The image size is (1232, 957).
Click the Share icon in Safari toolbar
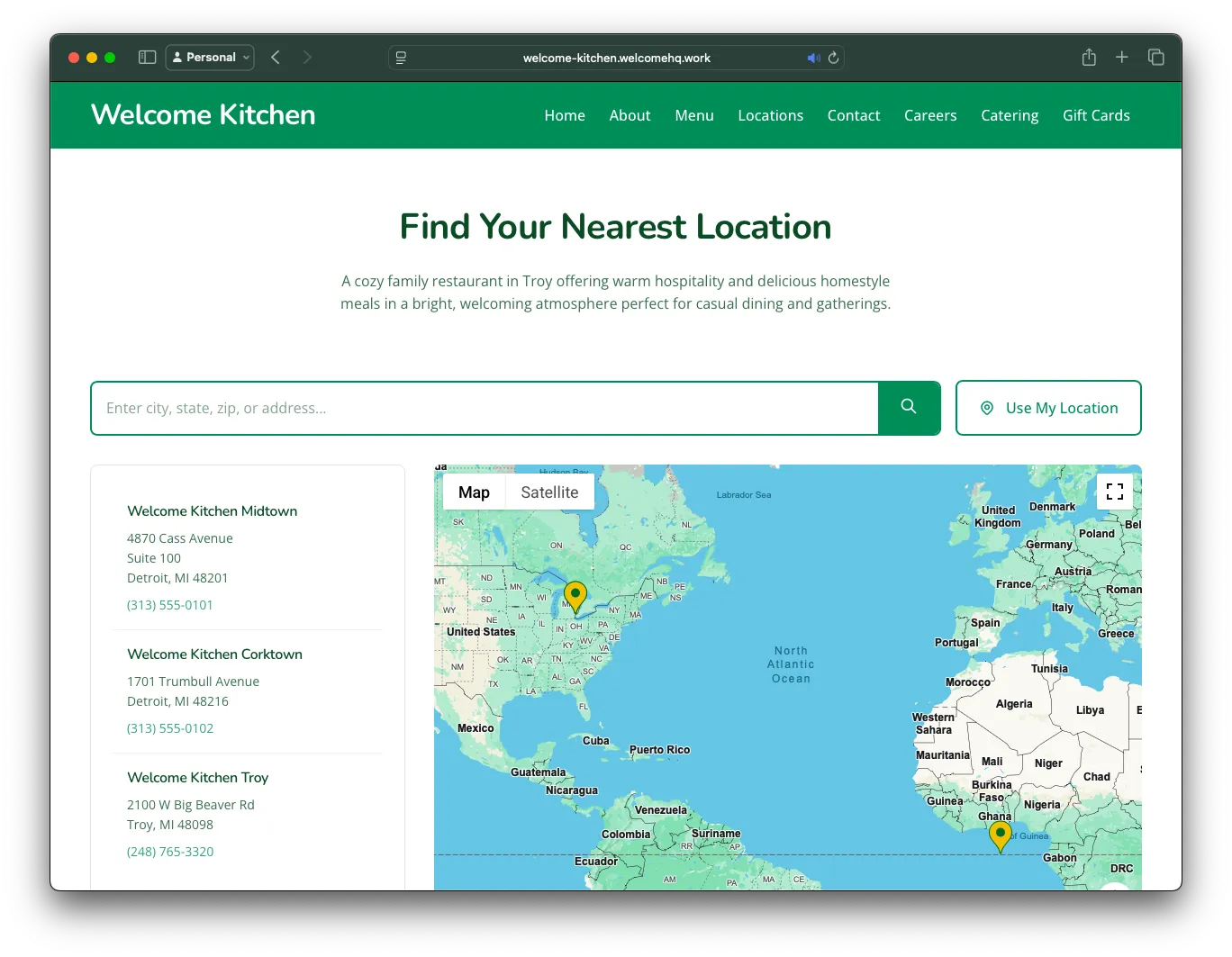1089,58
